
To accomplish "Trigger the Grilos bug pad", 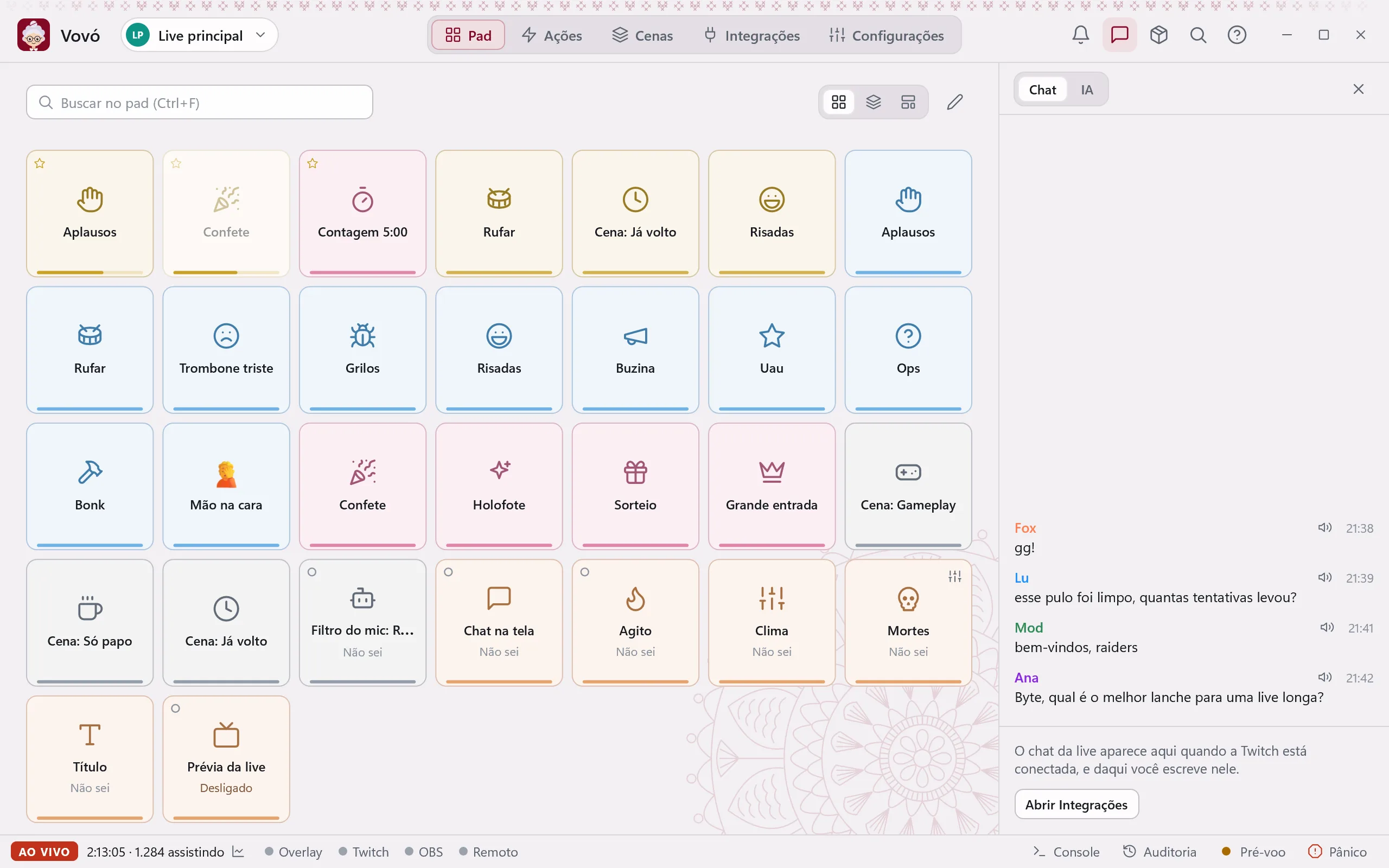I will coord(362,349).
